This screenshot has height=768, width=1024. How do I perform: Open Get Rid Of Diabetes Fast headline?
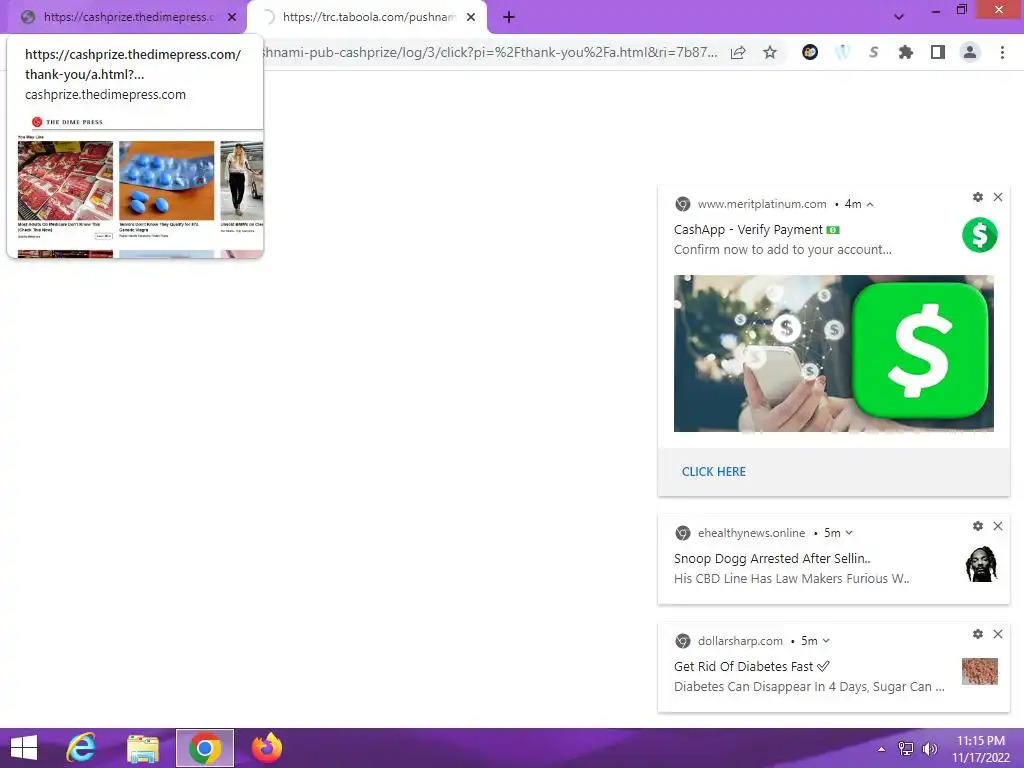click(752, 667)
